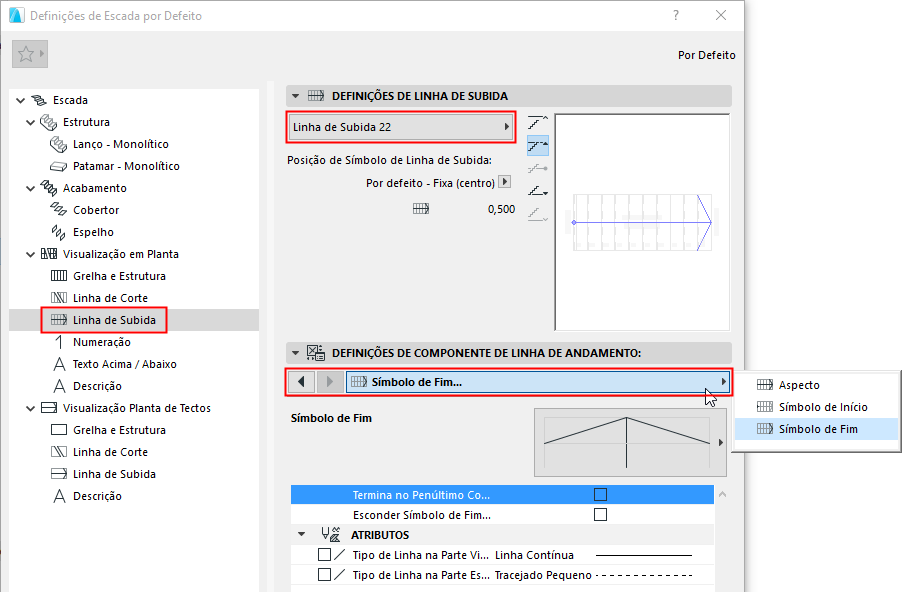Click the 0,500 offset value field
The width and height of the screenshot is (903, 592).
(501, 209)
